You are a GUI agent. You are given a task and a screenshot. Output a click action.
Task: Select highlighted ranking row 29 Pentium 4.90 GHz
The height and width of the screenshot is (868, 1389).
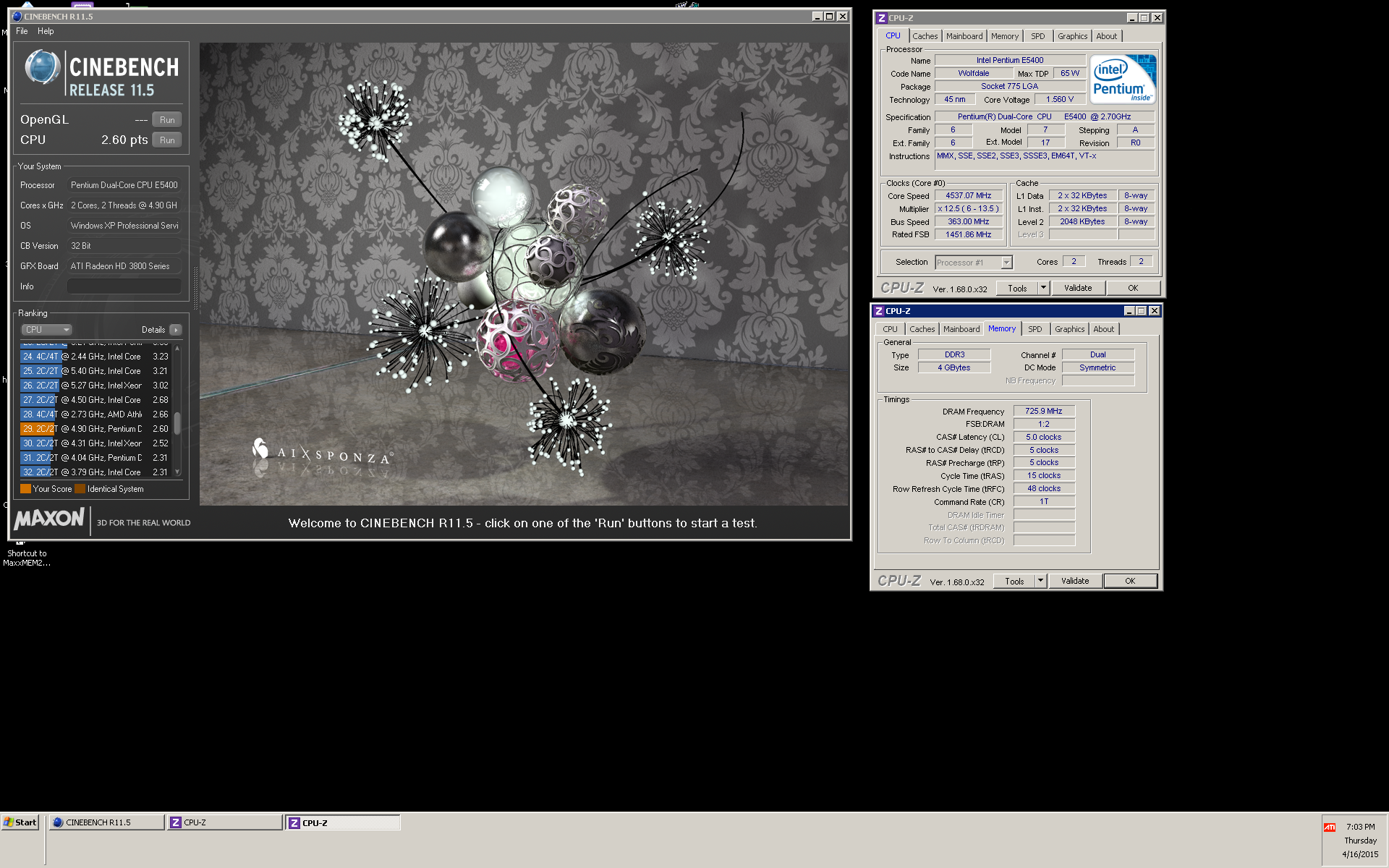pos(95,429)
